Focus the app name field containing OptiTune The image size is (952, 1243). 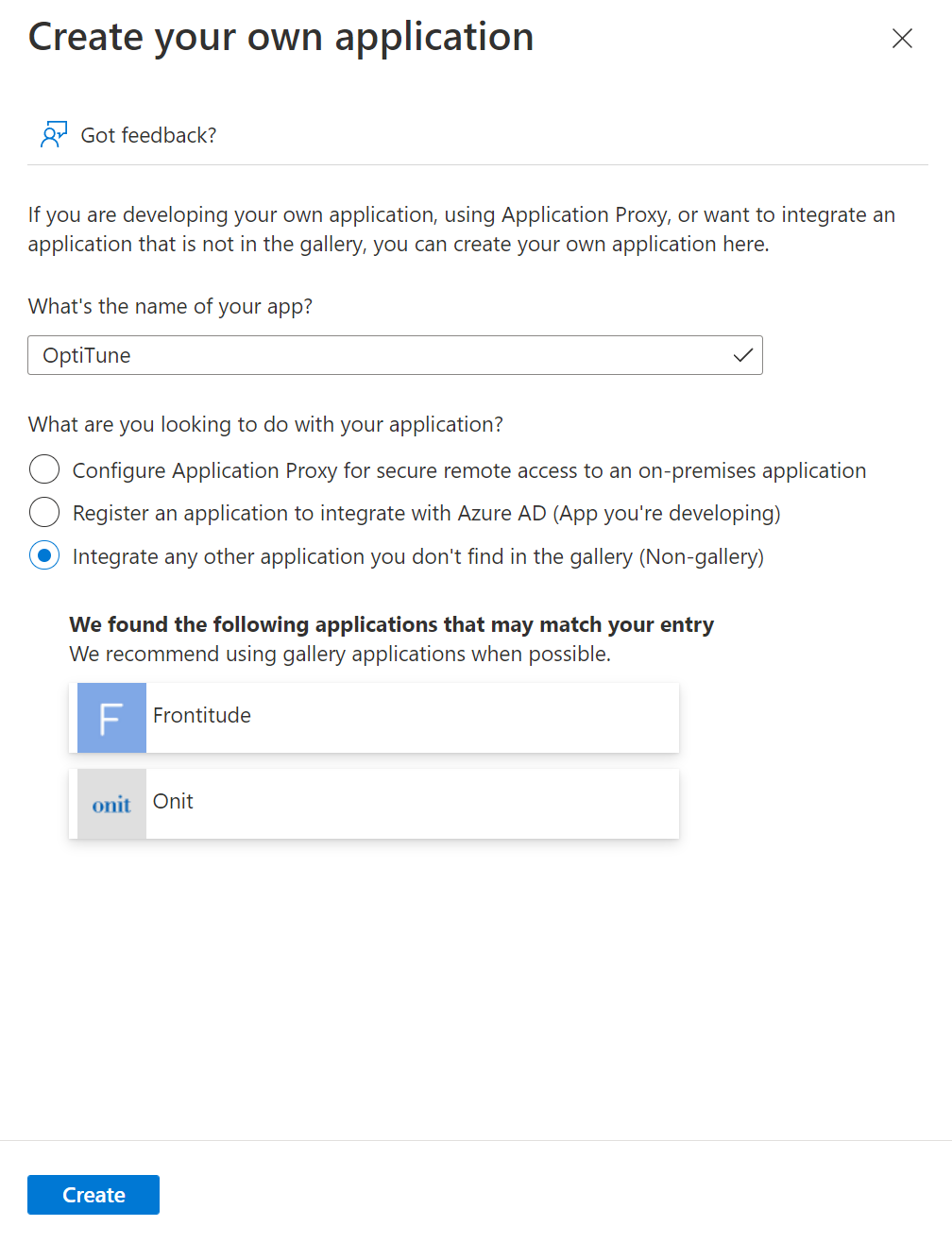[395, 355]
